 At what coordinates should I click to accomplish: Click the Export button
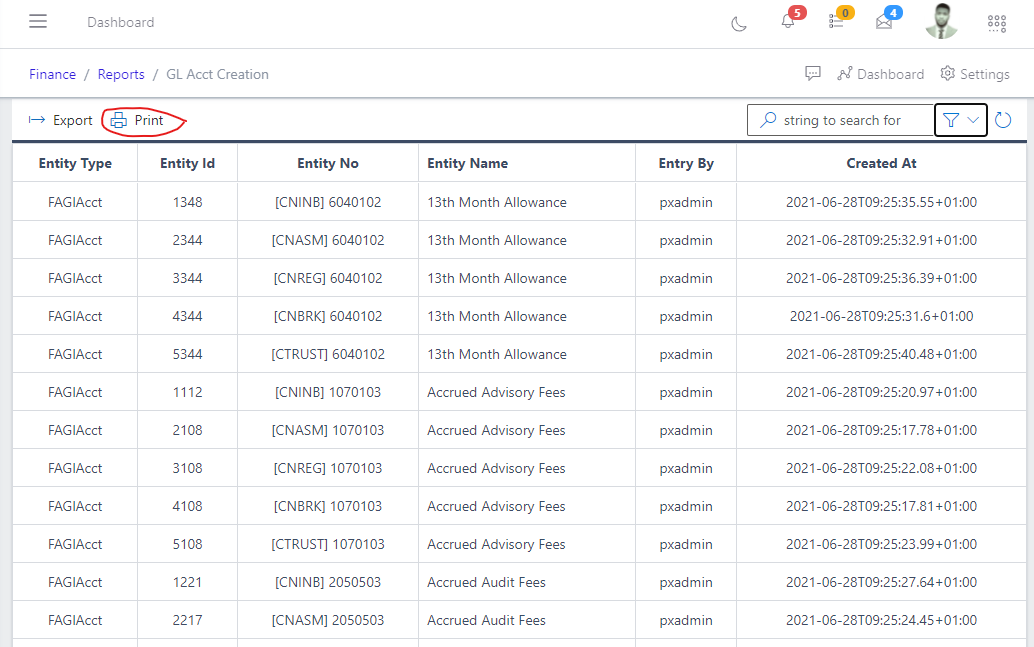60,119
